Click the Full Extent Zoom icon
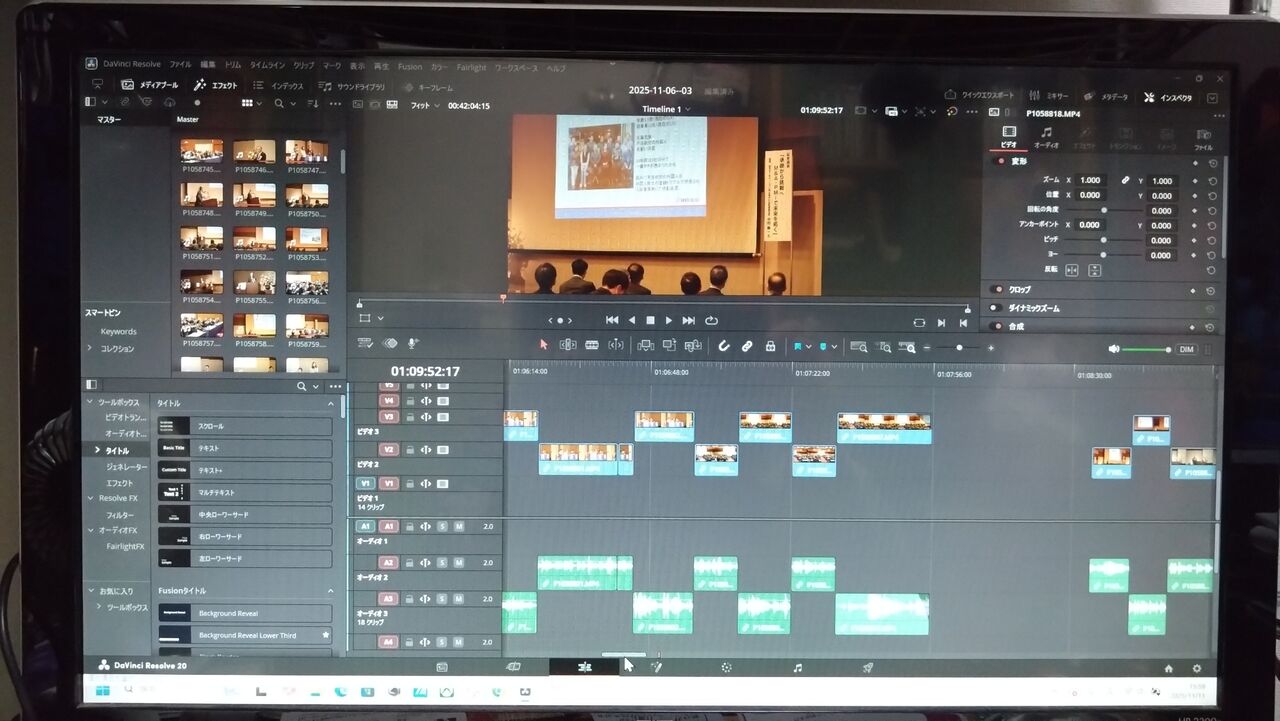 [859, 347]
